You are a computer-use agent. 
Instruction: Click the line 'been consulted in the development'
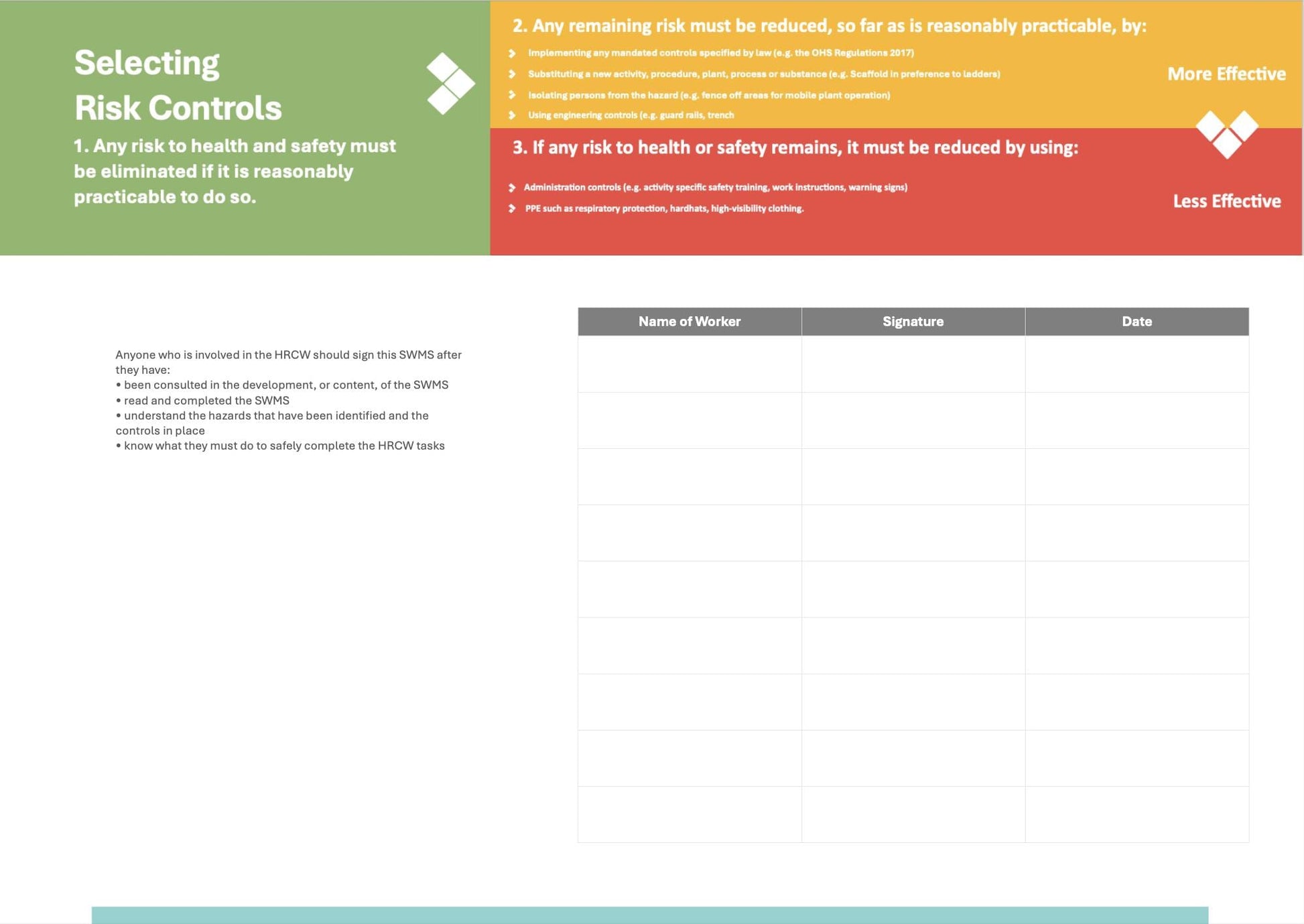coord(282,385)
